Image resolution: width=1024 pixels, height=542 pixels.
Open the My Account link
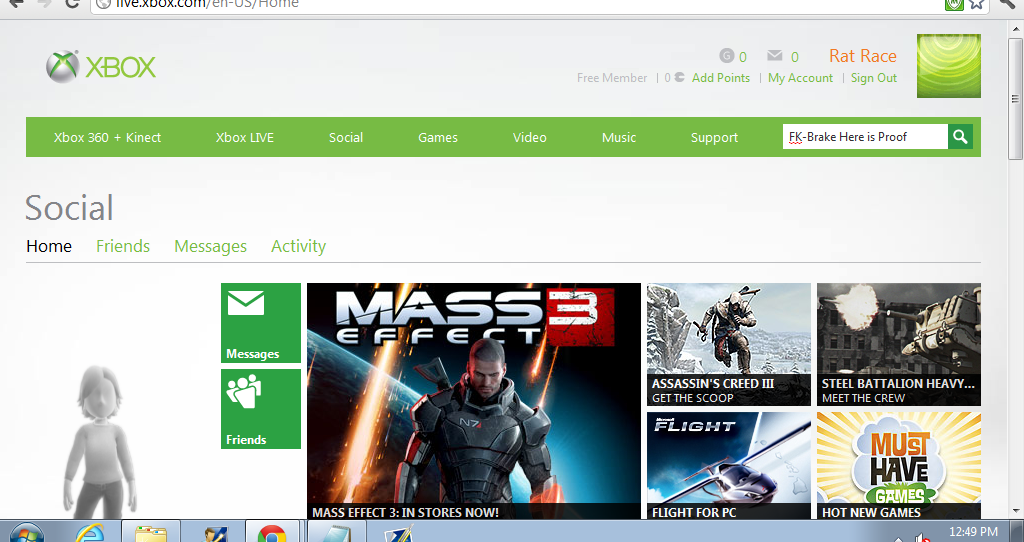coord(801,78)
